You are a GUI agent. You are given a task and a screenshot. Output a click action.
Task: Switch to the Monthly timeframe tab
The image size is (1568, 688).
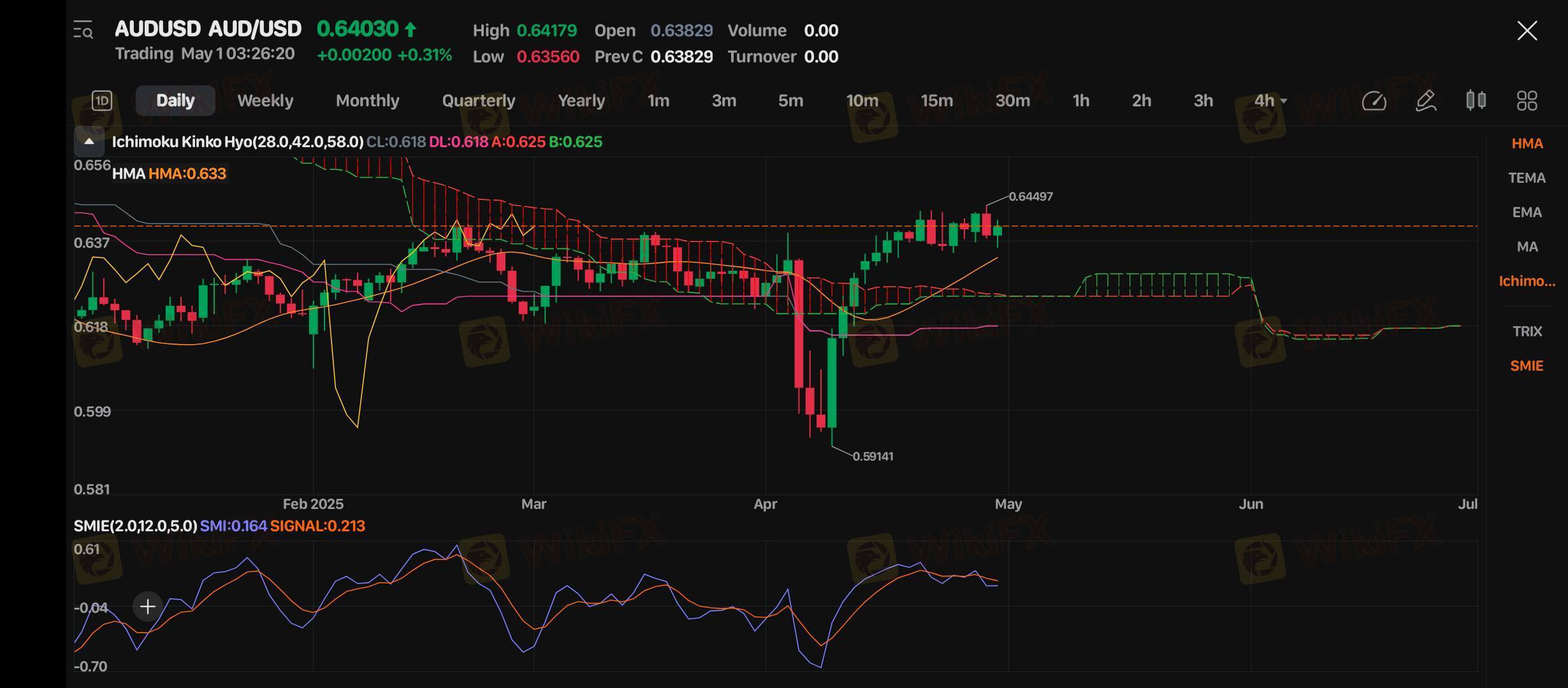tap(367, 101)
